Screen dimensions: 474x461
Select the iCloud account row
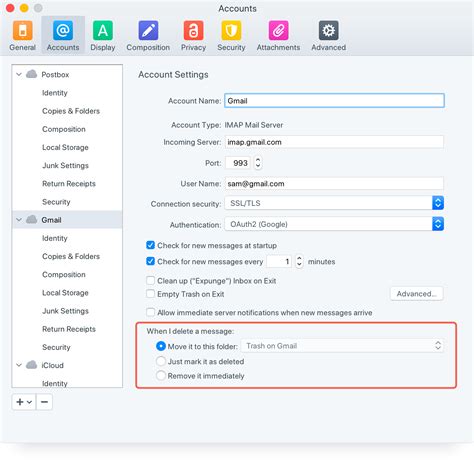pyautogui.click(x=67, y=365)
